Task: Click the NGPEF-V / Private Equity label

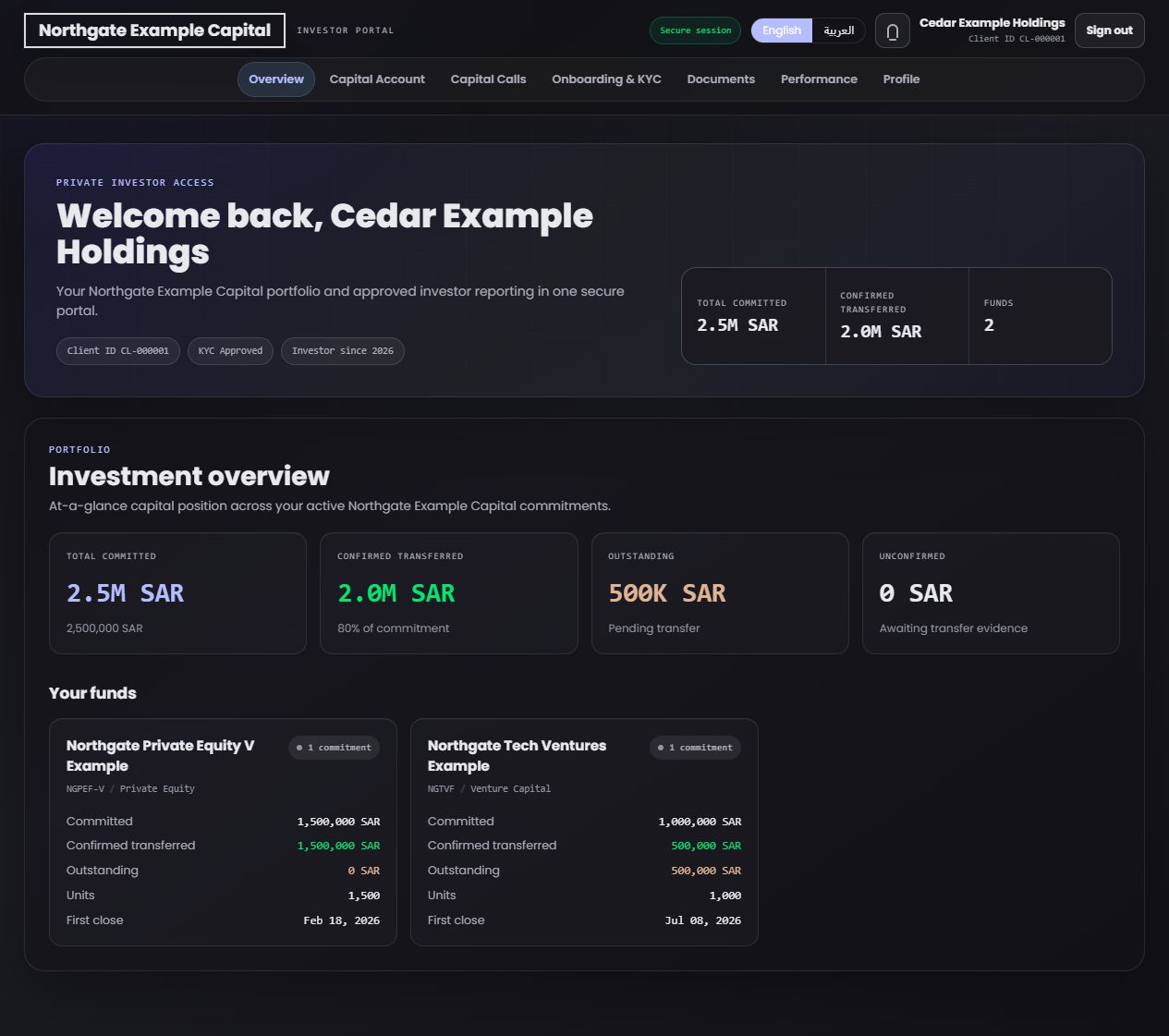Action: coord(130,789)
